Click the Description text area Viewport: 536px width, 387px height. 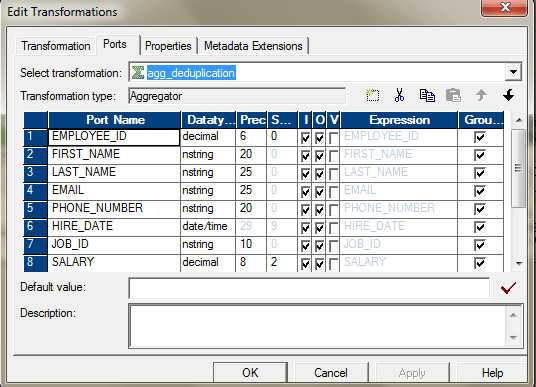(x=318, y=326)
